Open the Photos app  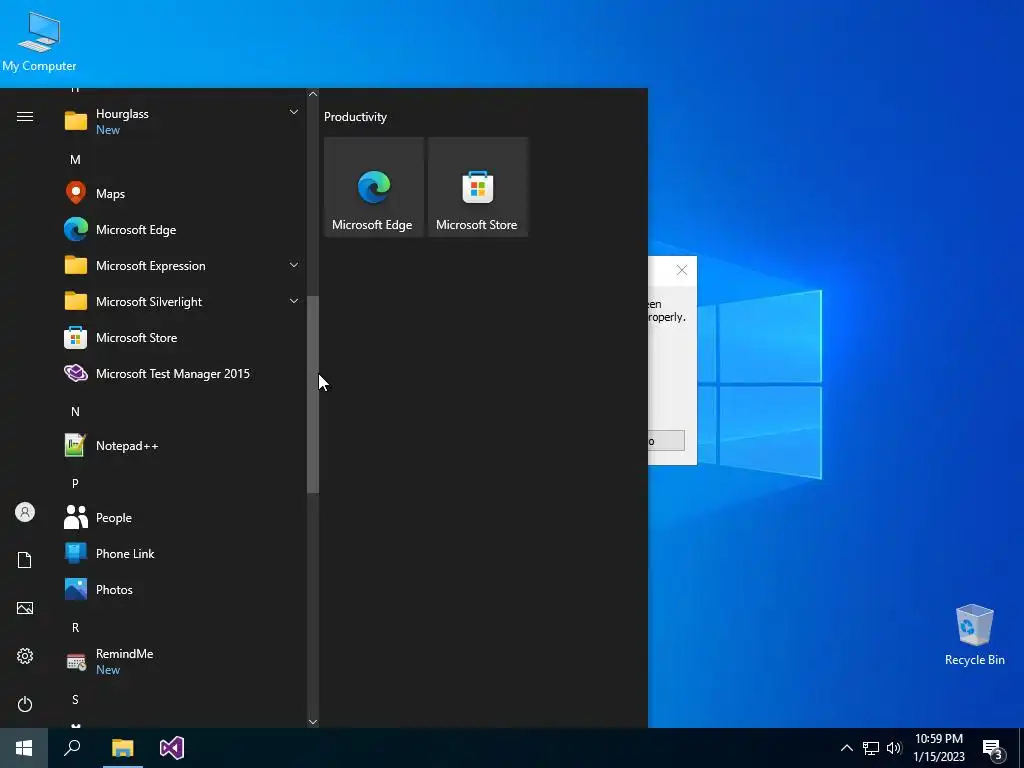182,589
